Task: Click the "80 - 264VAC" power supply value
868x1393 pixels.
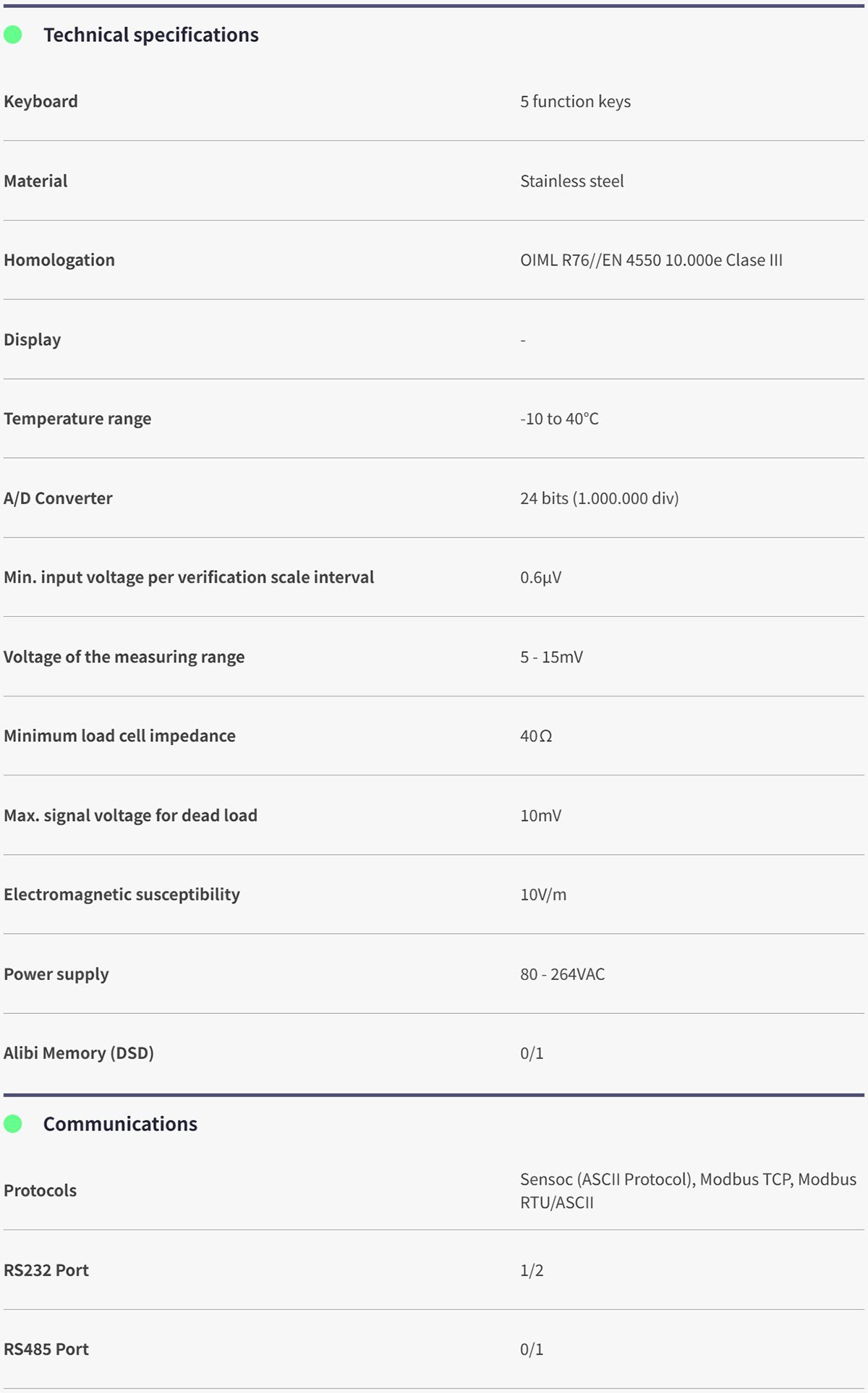Action: [x=562, y=974]
